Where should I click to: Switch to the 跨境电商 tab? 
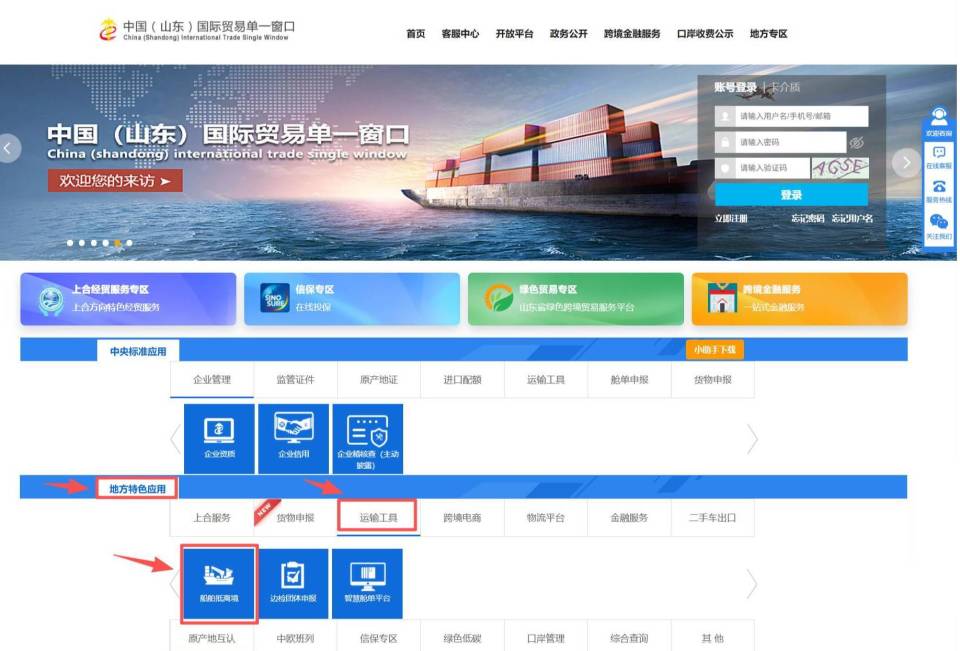pos(462,517)
